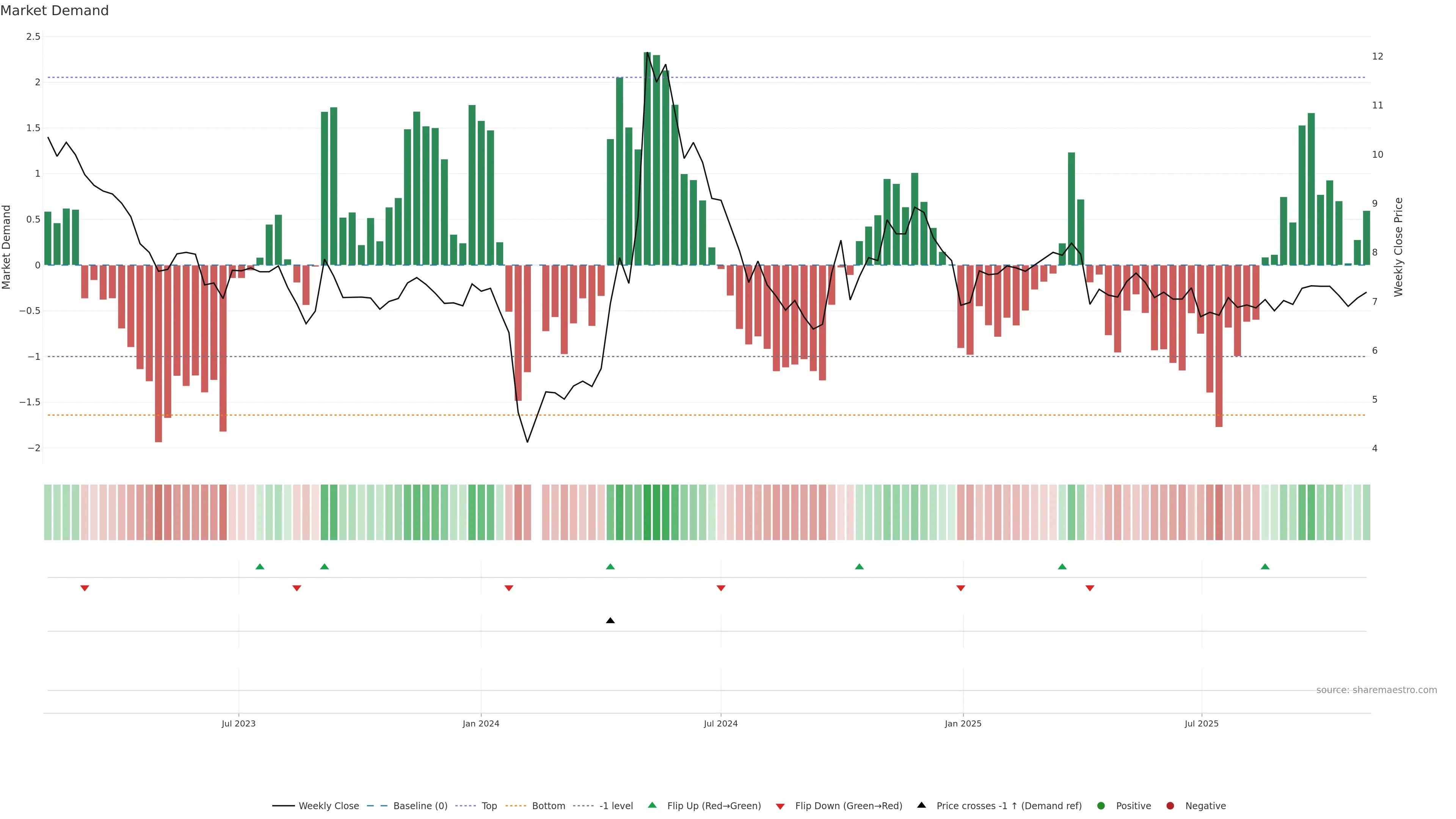Click the Market Demand chart title
1456x819 pixels.
pos(54,11)
